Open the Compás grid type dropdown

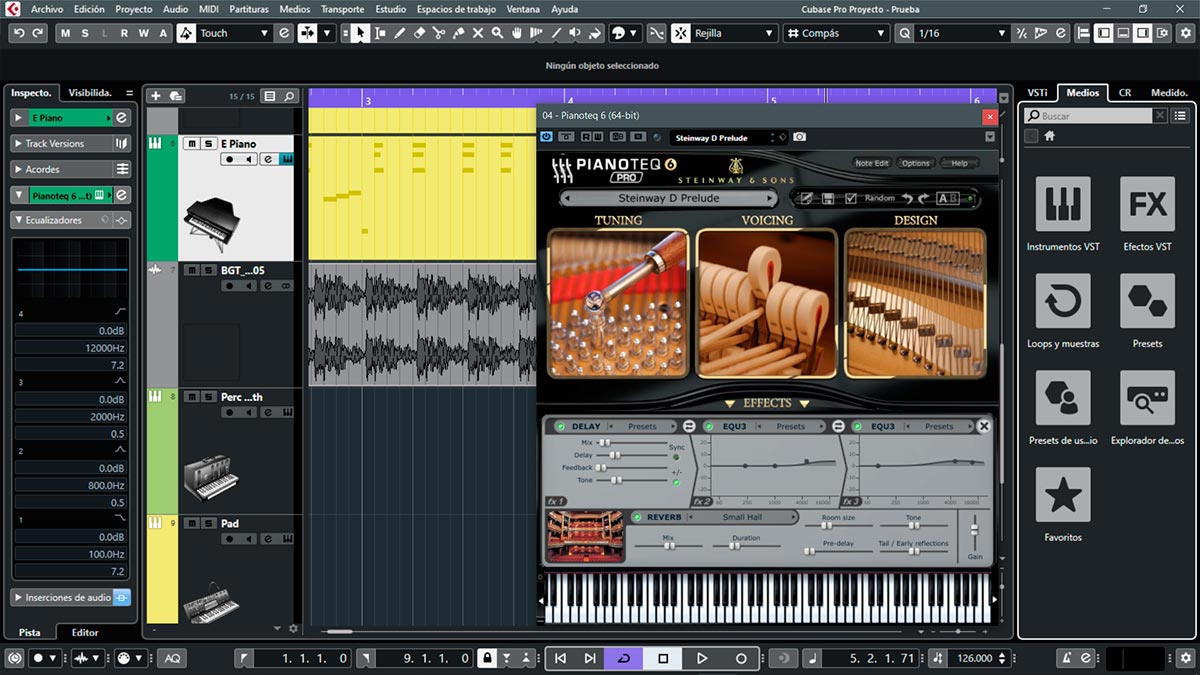click(x=834, y=33)
